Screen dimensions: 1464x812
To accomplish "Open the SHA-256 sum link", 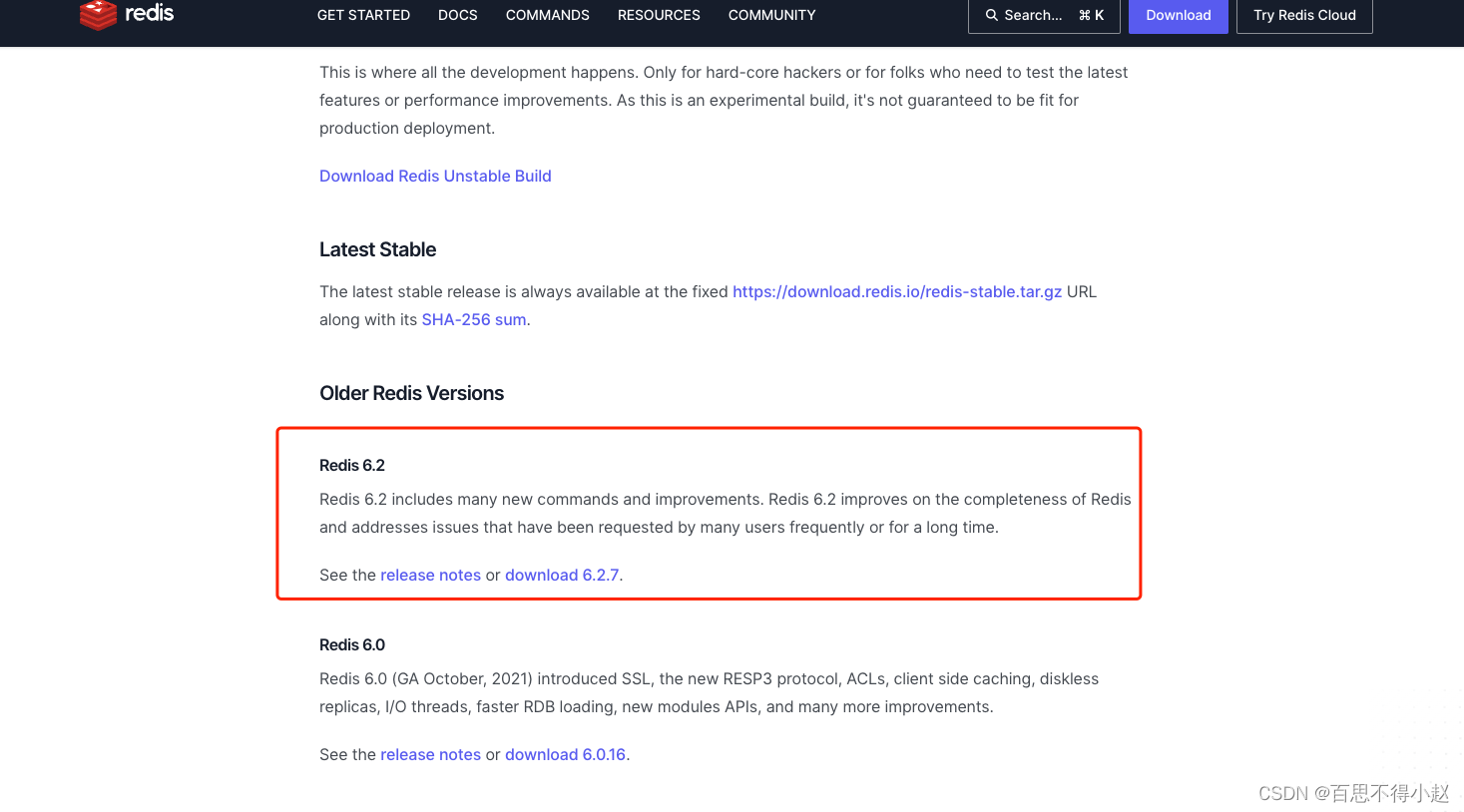I will tap(474, 319).
